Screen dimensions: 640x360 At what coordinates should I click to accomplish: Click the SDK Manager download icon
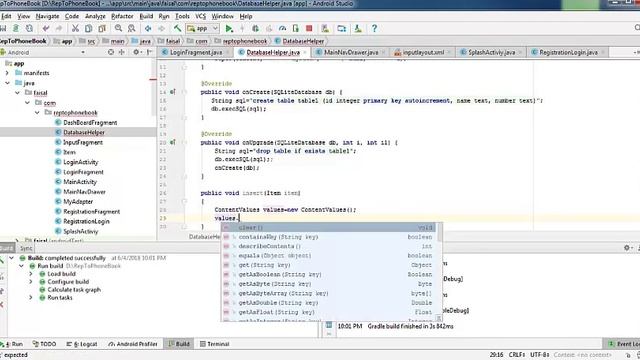(358, 29)
